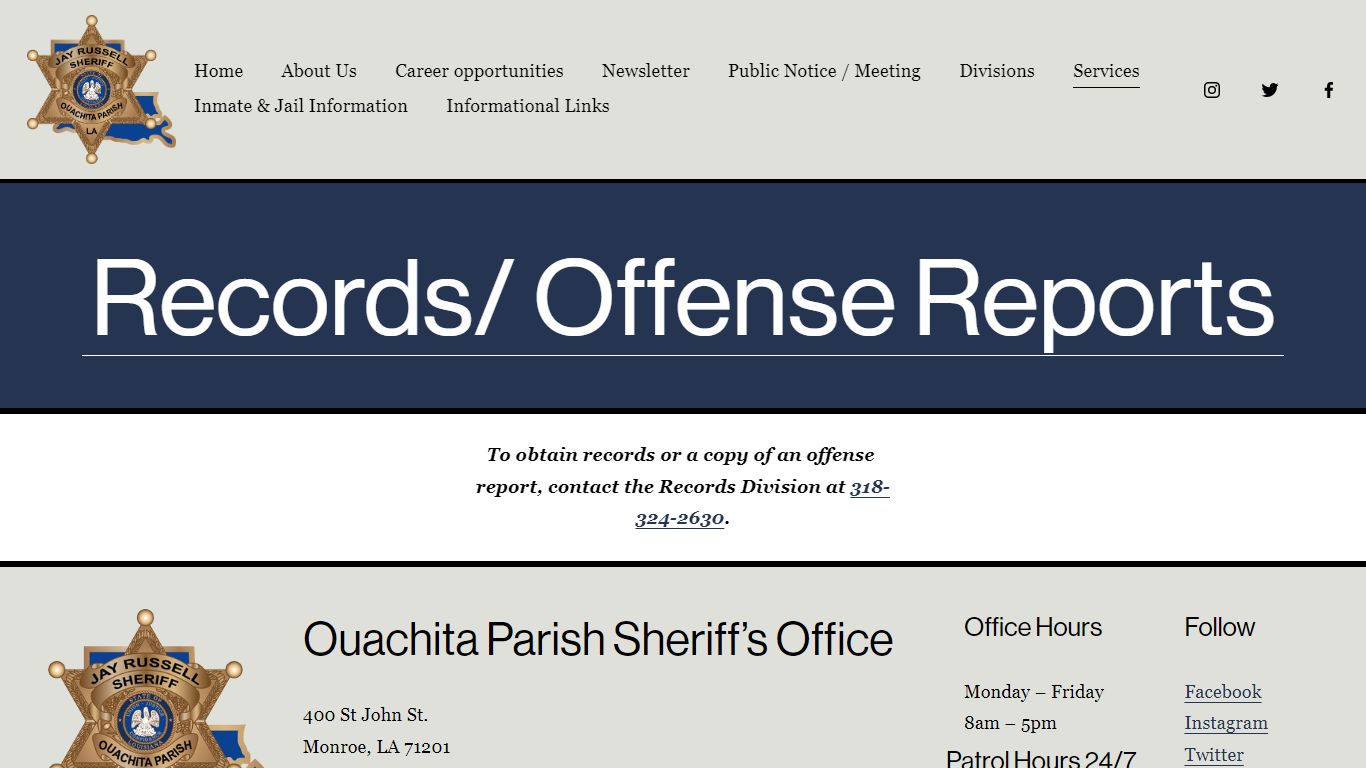Follow the Twitter footer link
Screen dimensions: 1366x768
(x=1214, y=755)
